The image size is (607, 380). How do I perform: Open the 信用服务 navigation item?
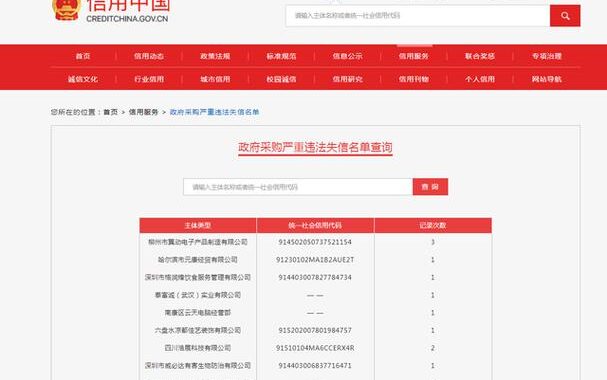pos(414,56)
